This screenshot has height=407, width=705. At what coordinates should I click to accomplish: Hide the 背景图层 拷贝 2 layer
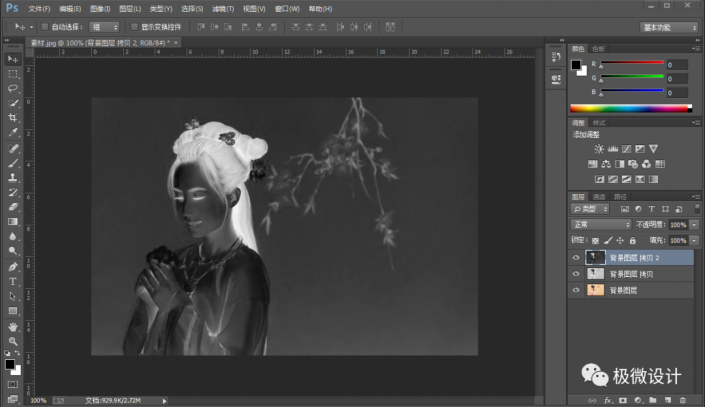pos(575,257)
